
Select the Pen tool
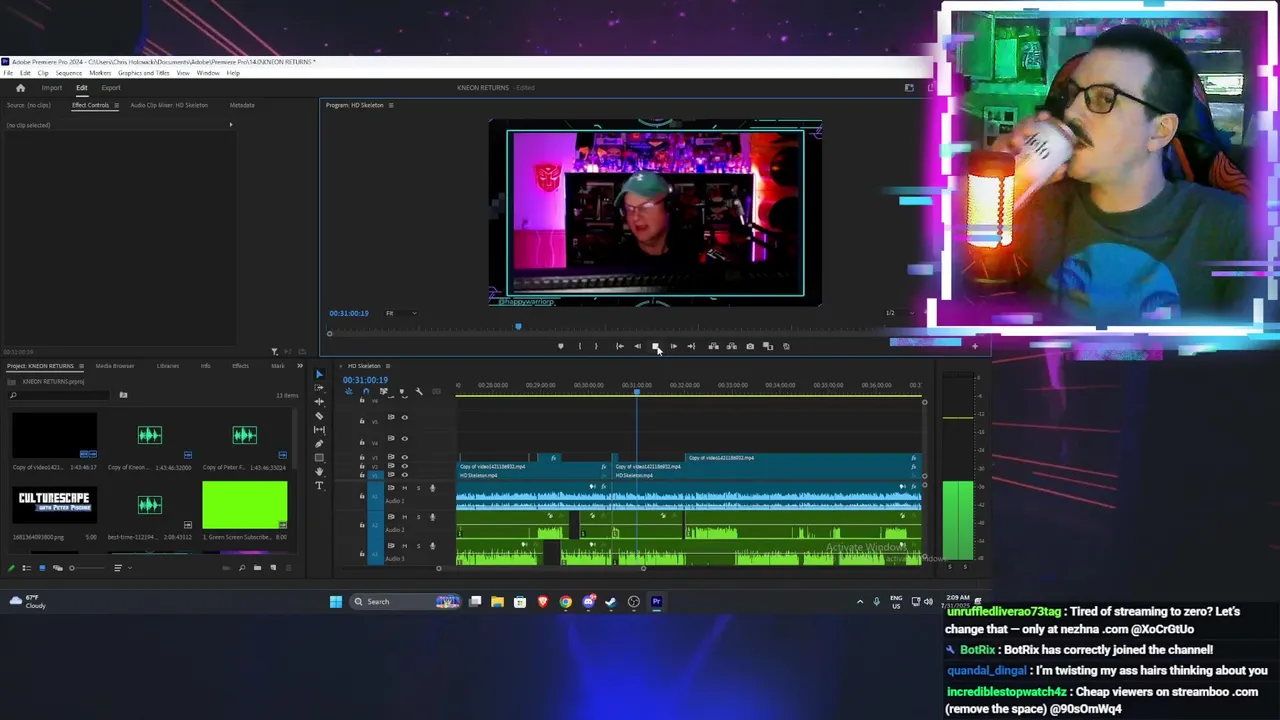tap(319, 444)
